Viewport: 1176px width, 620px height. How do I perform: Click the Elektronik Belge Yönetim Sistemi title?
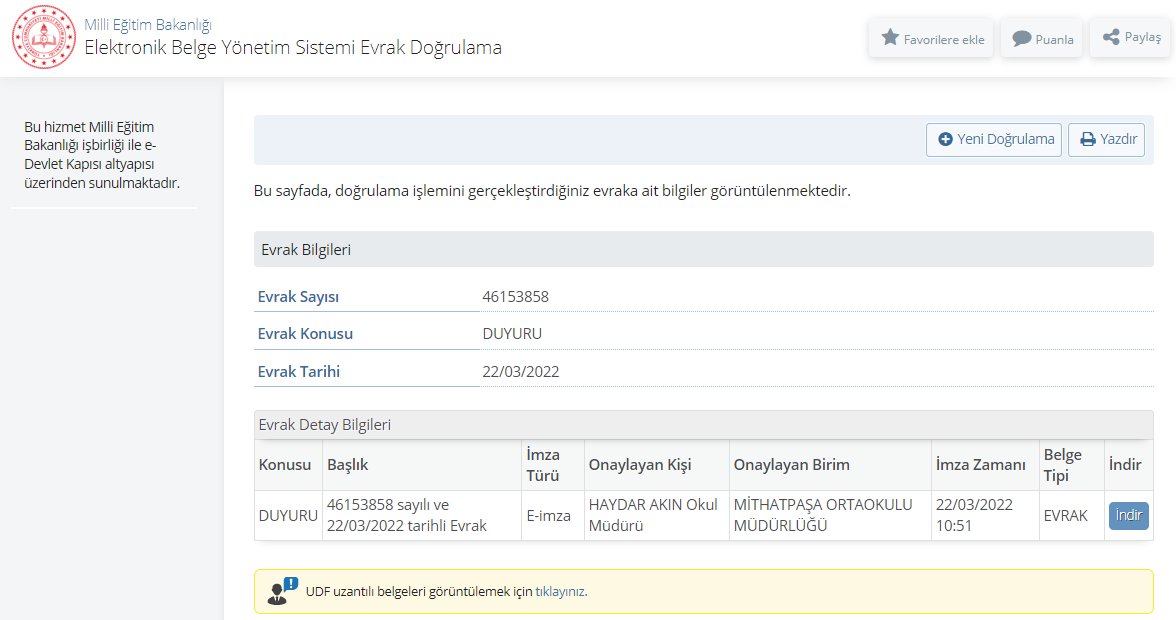click(x=293, y=47)
